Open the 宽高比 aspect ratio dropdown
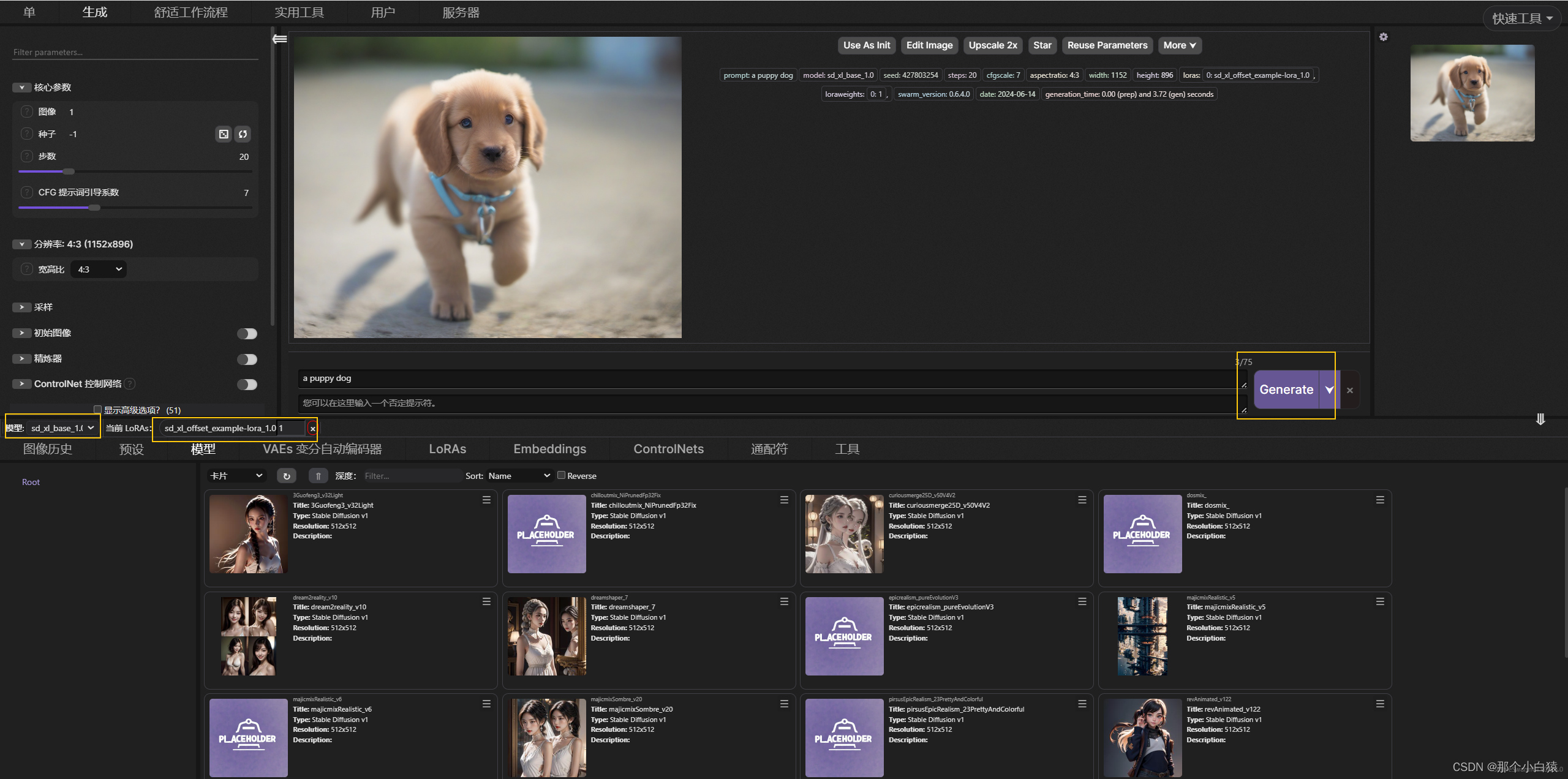 (x=100, y=269)
